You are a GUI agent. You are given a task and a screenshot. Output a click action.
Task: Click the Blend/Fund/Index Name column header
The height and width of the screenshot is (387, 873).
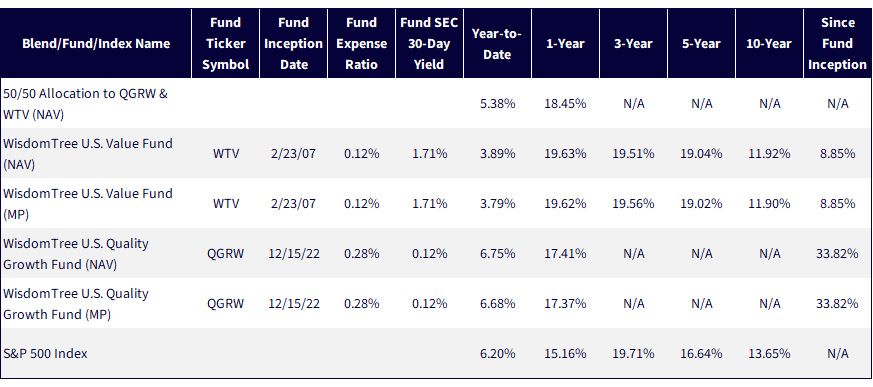pos(96,43)
